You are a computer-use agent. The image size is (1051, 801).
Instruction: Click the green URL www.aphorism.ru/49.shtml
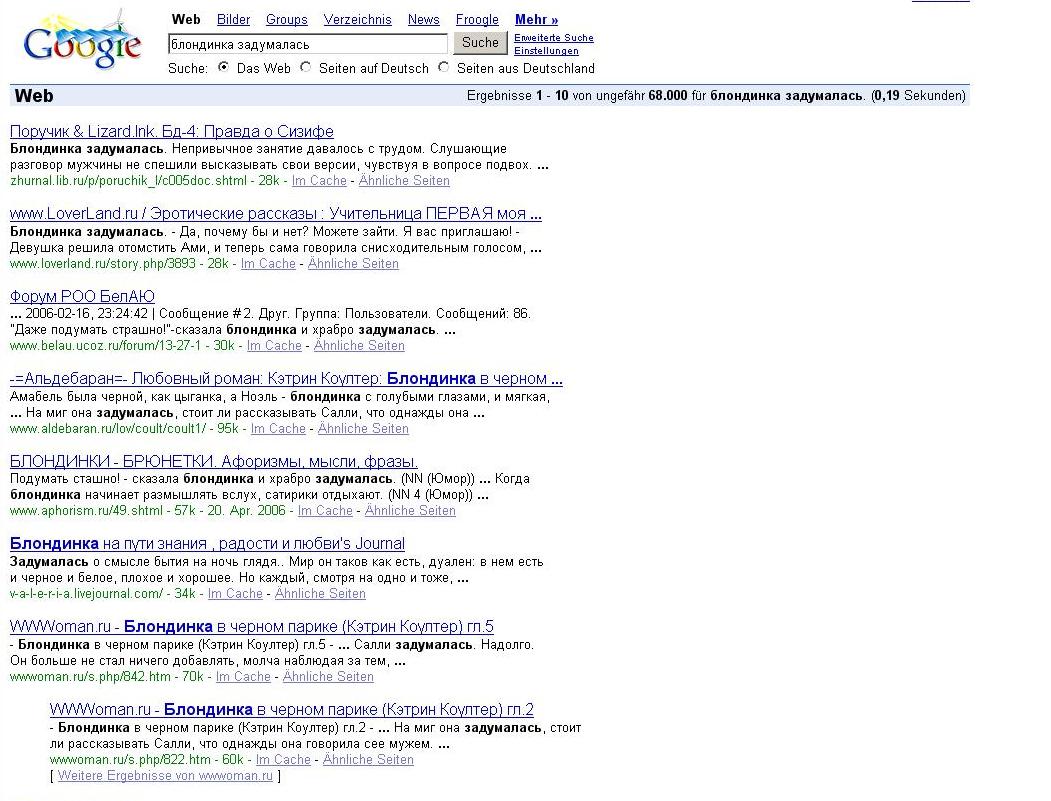(x=86, y=510)
